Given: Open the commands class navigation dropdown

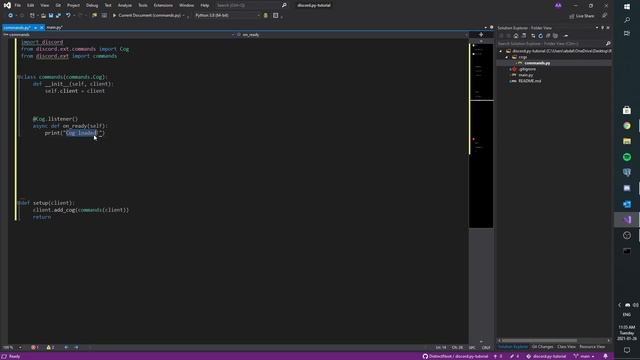Looking at the screenshot, I should tap(118, 35).
